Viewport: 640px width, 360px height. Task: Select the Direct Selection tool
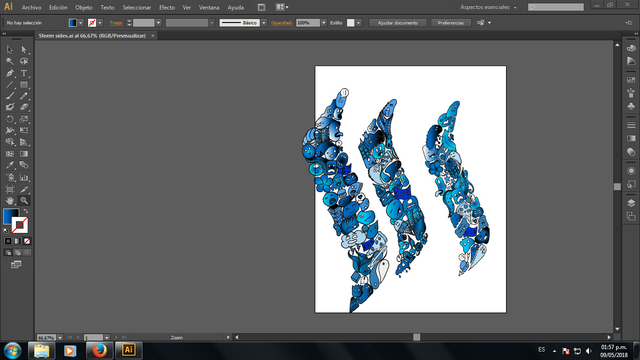pyautogui.click(x=24, y=49)
